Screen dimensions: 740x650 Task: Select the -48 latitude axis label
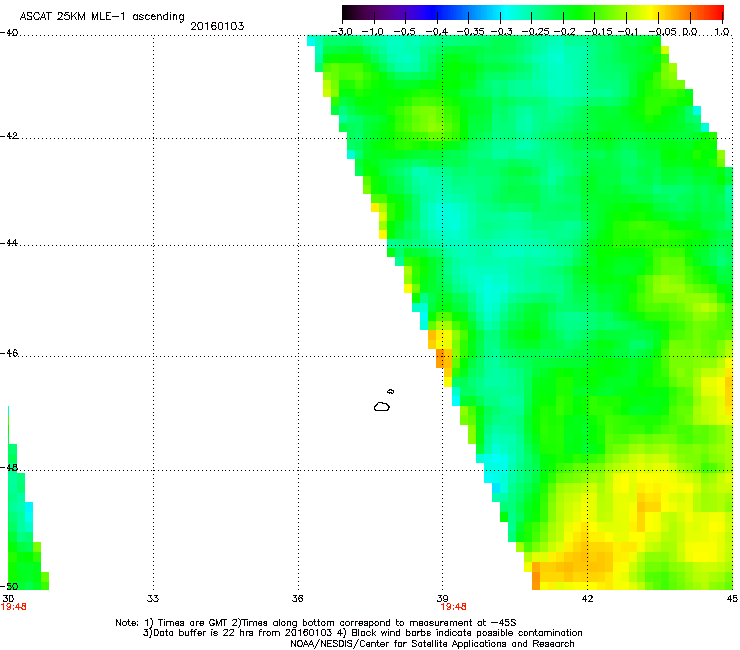point(9,467)
